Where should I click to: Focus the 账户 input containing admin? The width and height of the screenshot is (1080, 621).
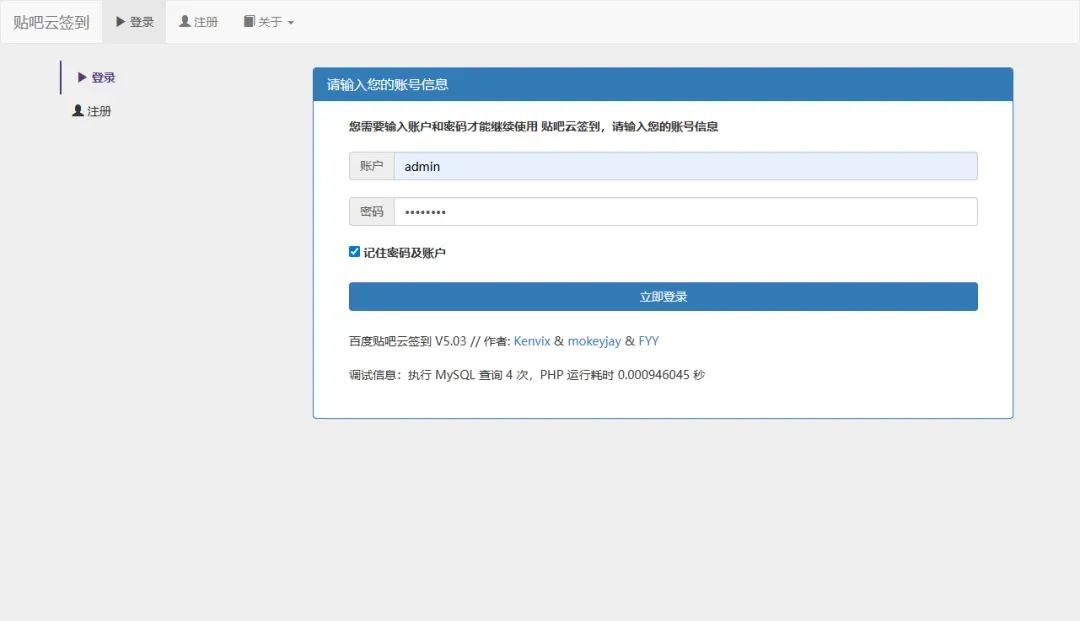(x=685, y=166)
